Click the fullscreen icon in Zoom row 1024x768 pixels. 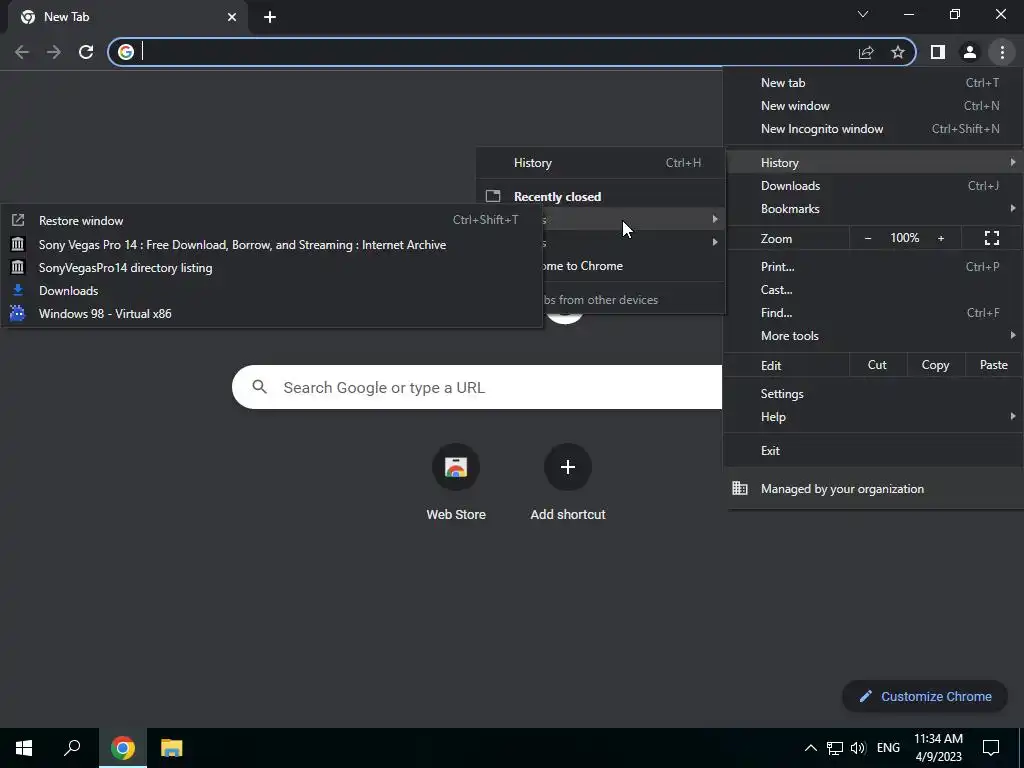pos(991,238)
